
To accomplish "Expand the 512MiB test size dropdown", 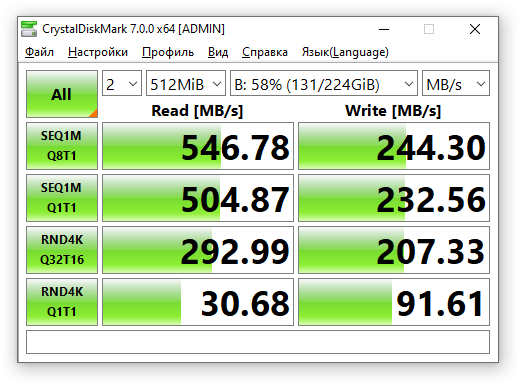I will [186, 83].
